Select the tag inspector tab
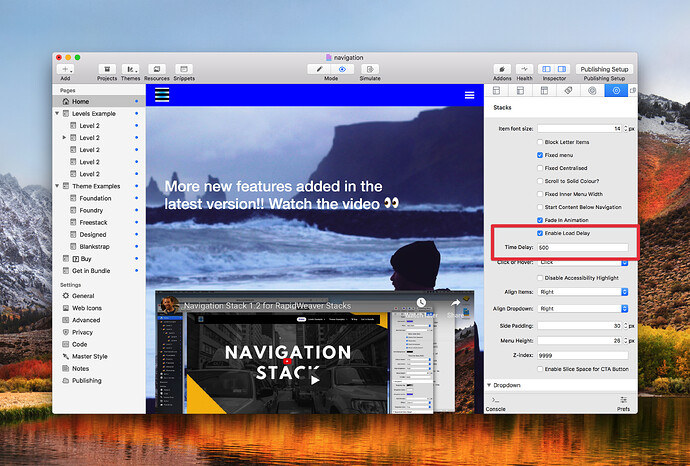690x466 pixels. coord(569,90)
